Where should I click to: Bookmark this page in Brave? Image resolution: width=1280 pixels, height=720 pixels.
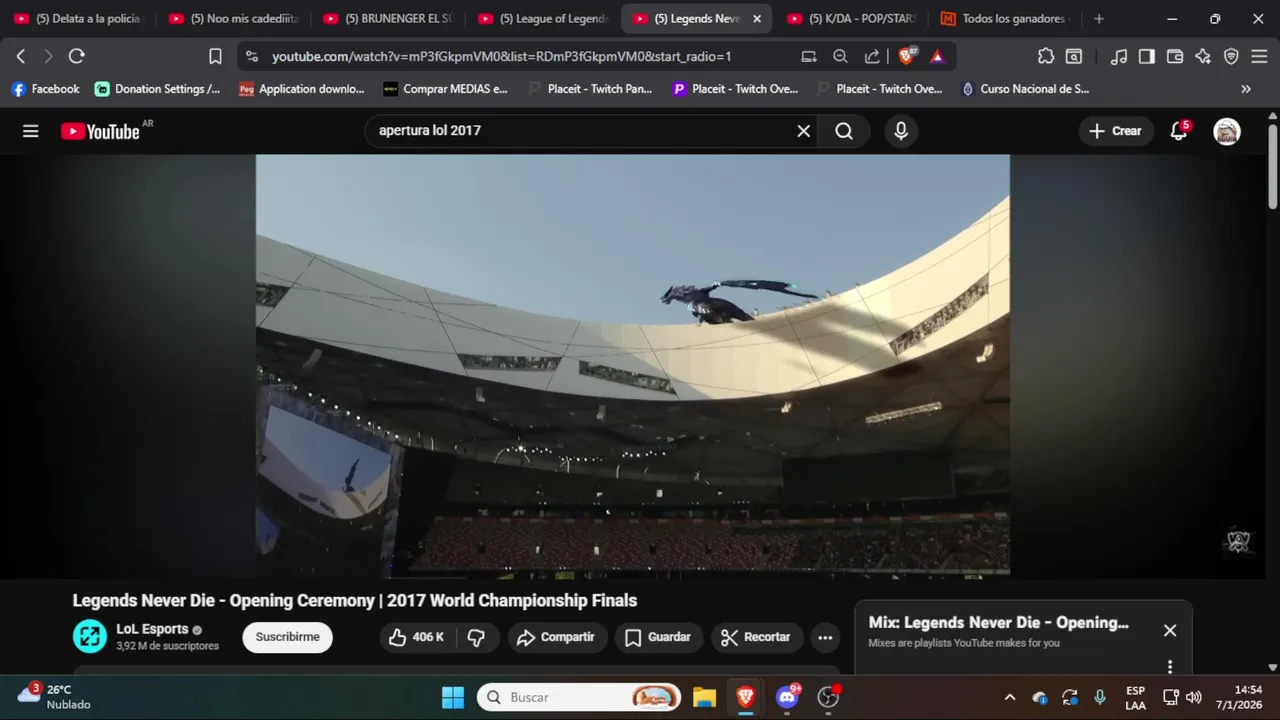[x=215, y=56]
